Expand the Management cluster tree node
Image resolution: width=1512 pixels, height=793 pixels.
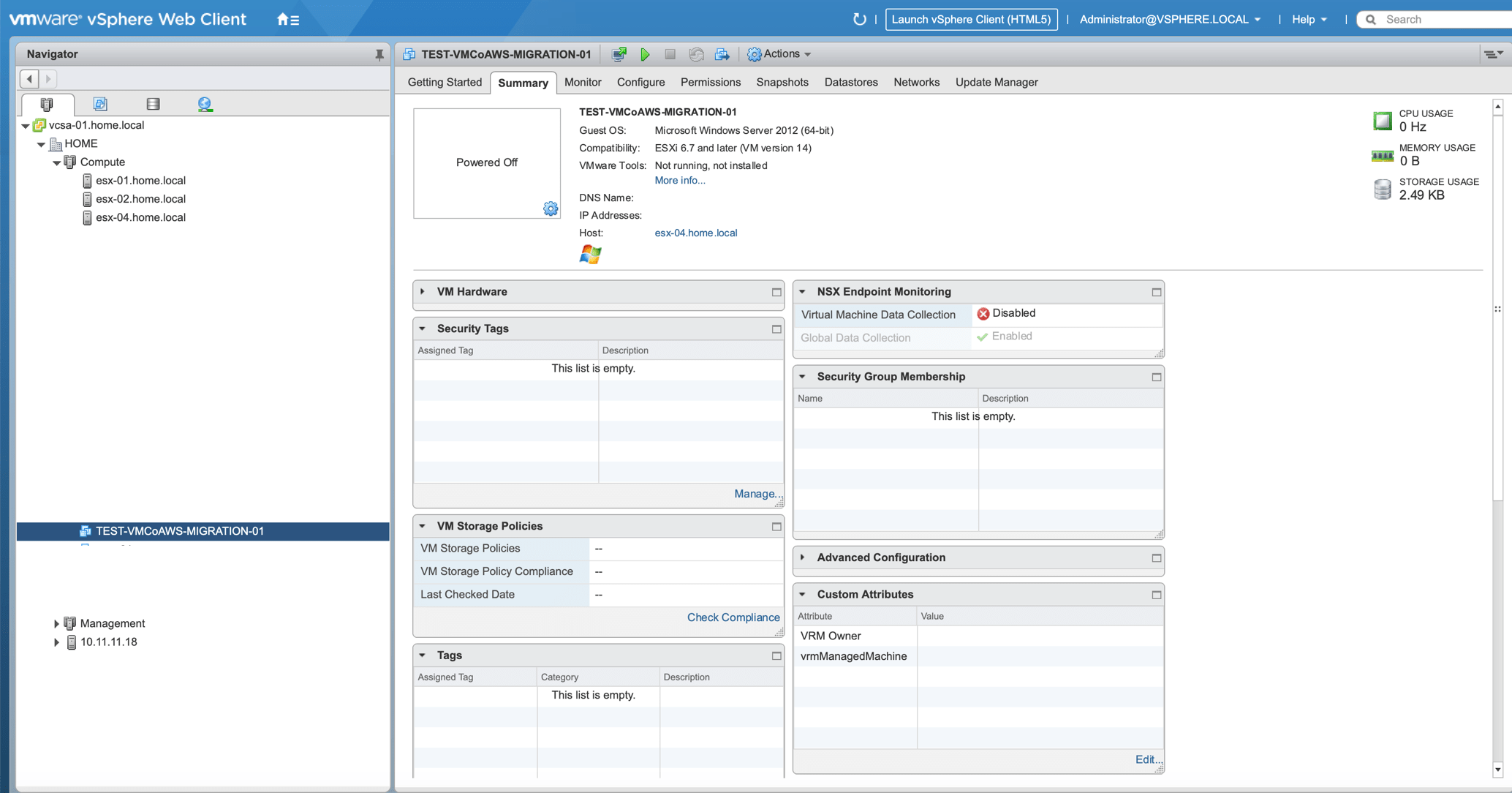(x=56, y=623)
